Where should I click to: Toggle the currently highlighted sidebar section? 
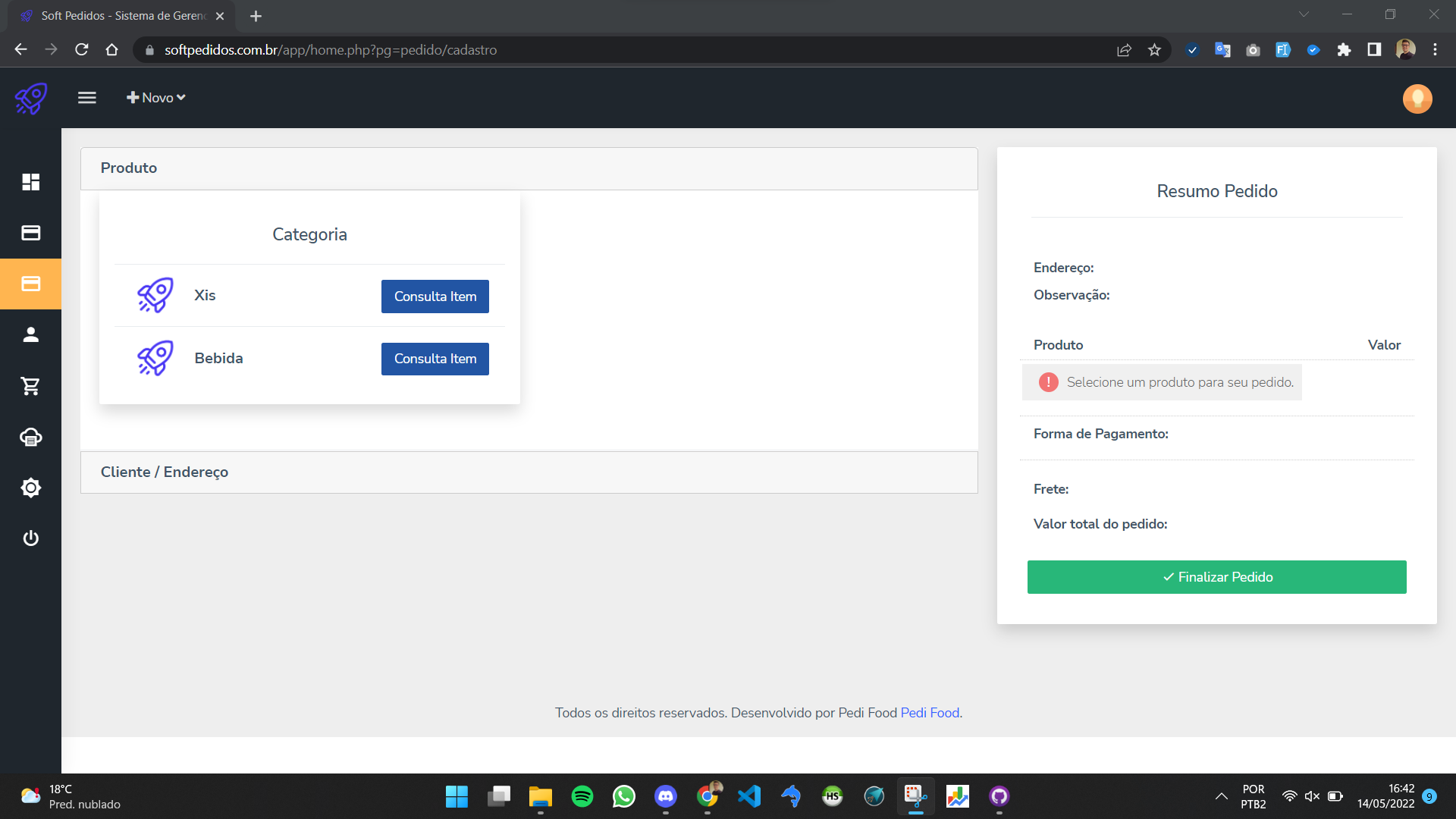30,284
